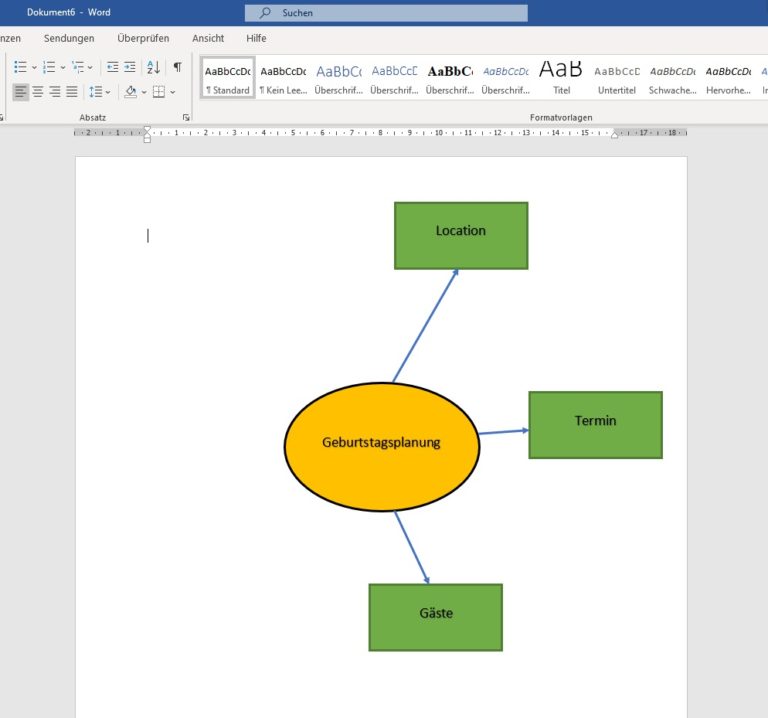Open the borders dropdown arrow

click(172, 92)
